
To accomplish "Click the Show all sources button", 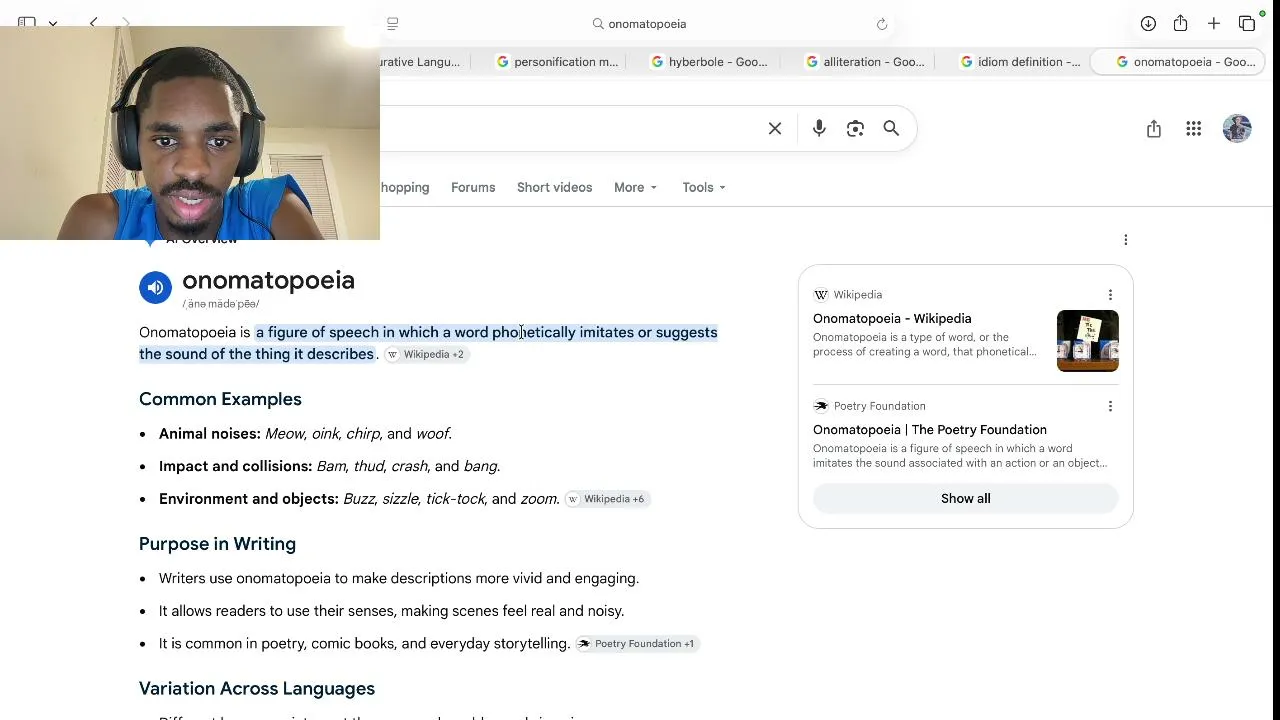I will (x=966, y=498).
